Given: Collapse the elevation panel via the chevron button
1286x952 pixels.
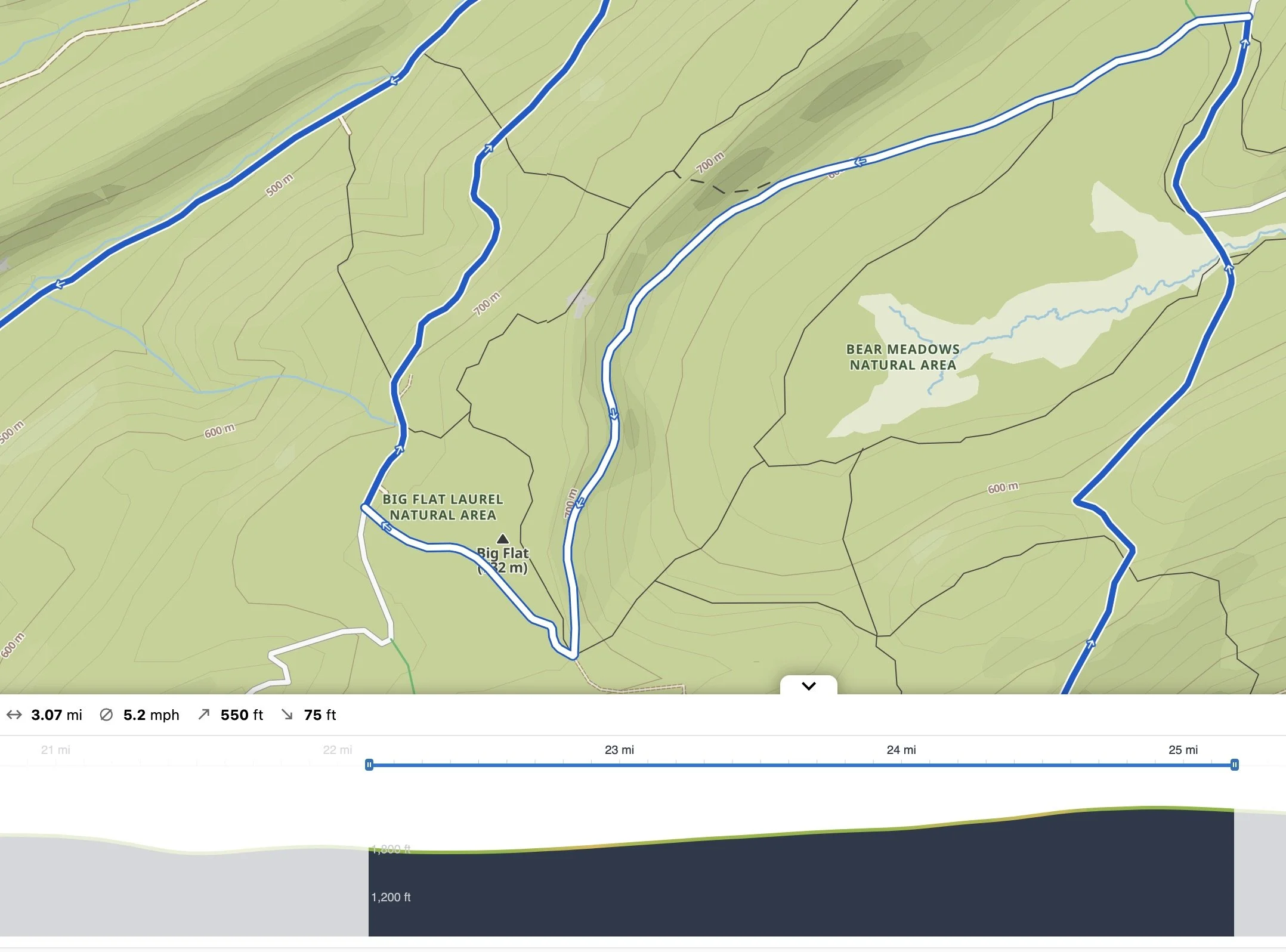Looking at the screenshot, I should tap(808, 686).
